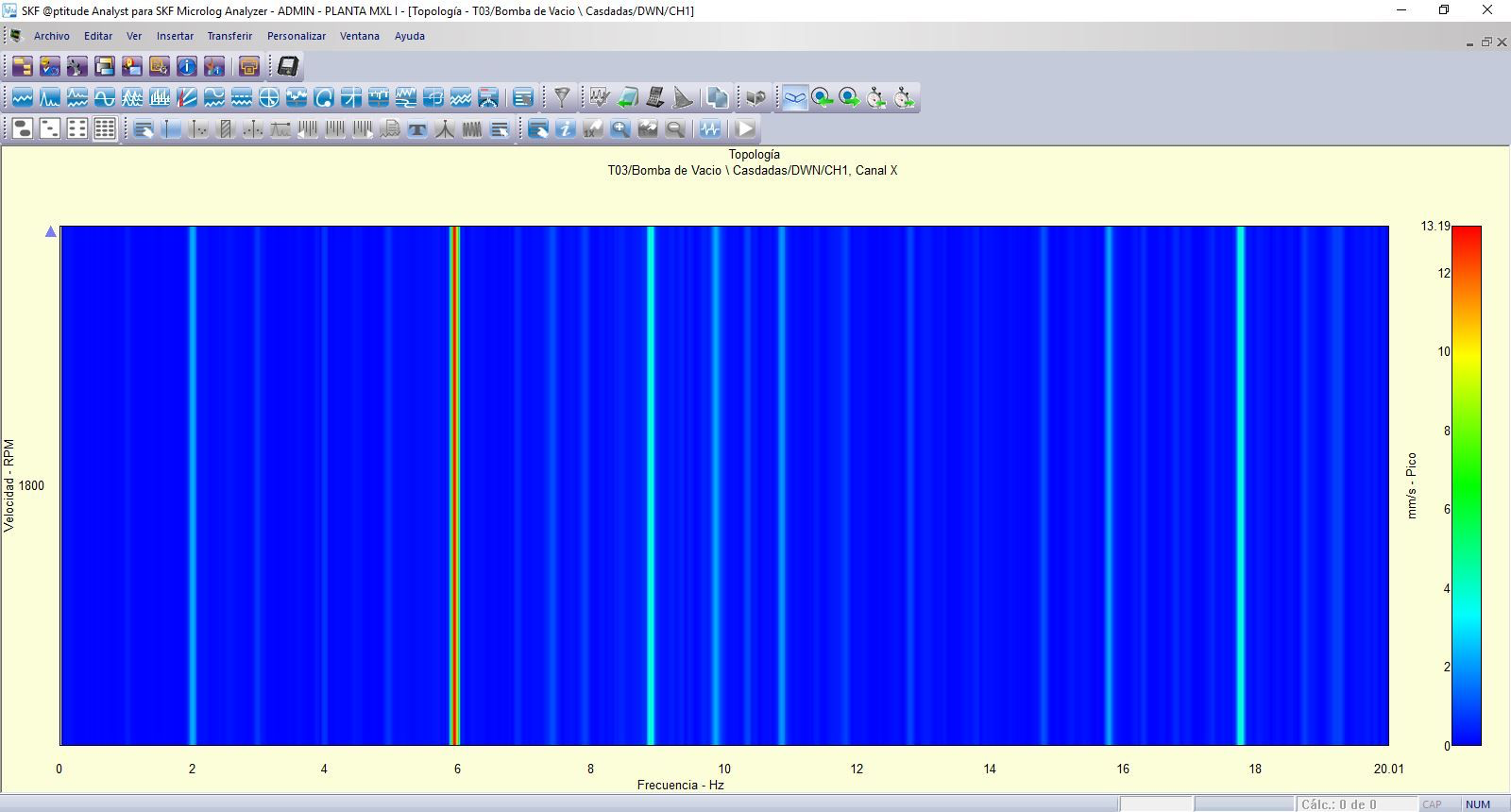Click the CAP indicator in status bar

pyautogui.click(x=1433, y=804)
